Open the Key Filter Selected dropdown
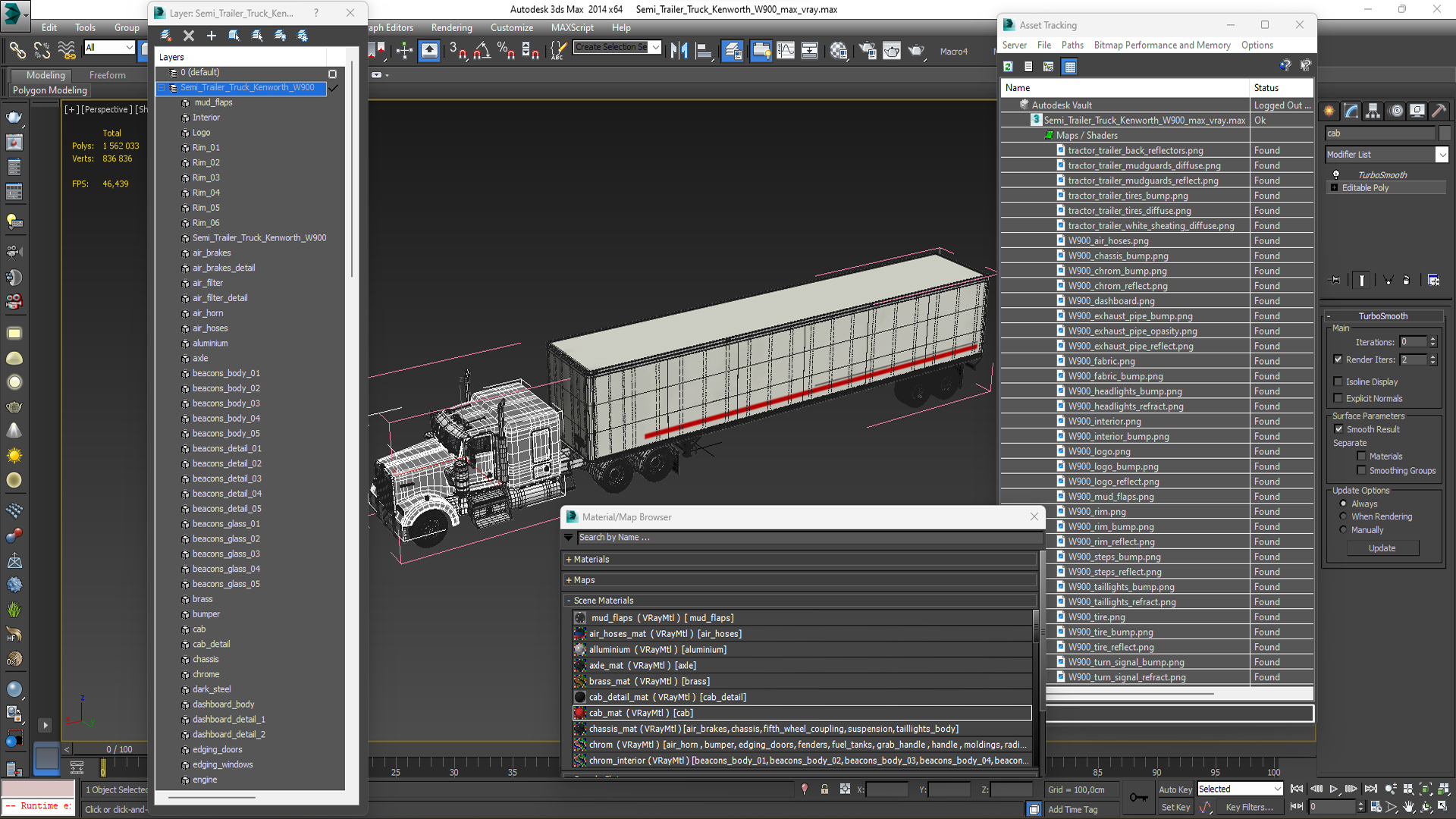The image size is (1456, 819). 1277,789
